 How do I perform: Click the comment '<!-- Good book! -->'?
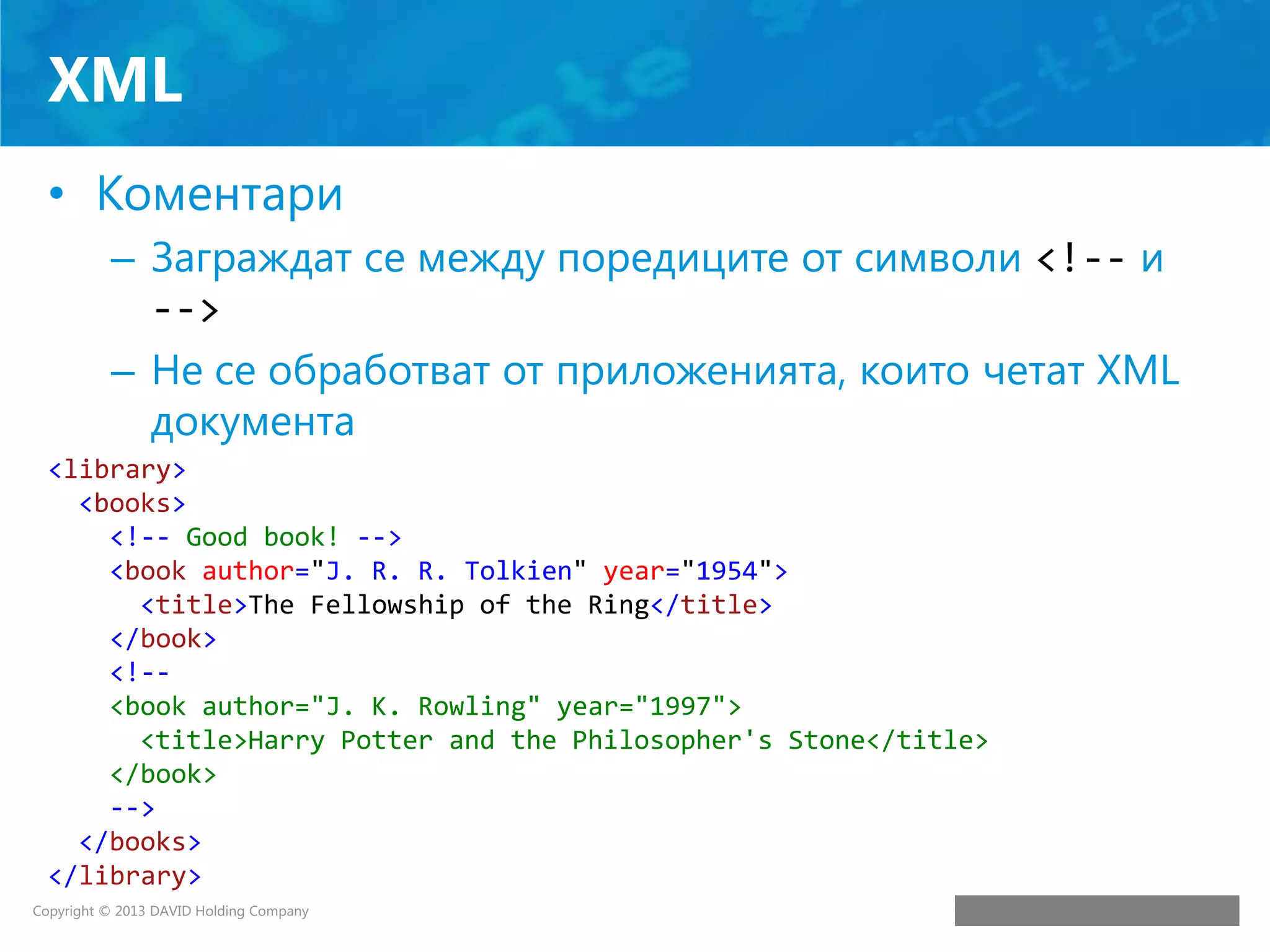255,537
